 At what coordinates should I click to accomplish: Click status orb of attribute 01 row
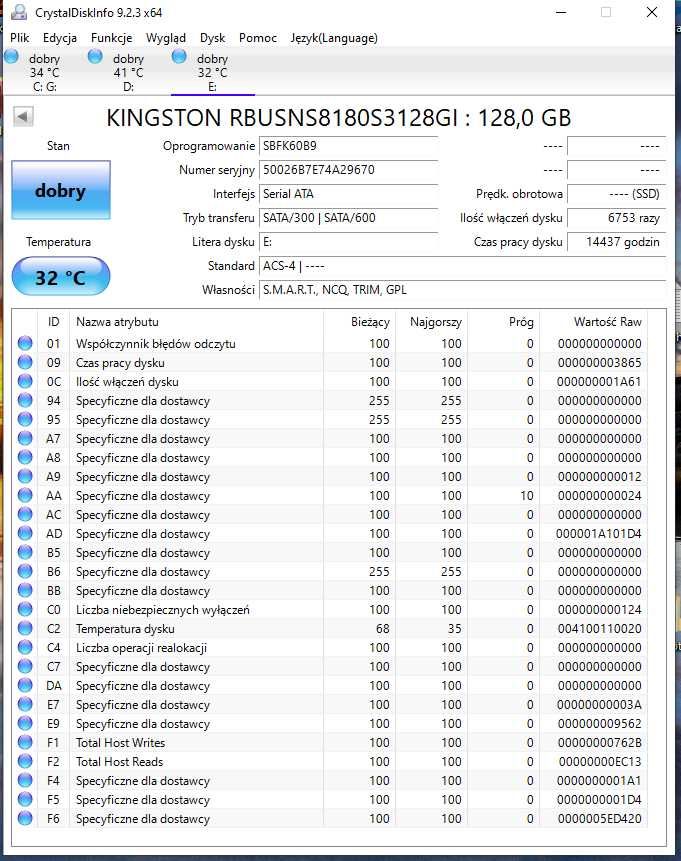click(x=25, y=343)
